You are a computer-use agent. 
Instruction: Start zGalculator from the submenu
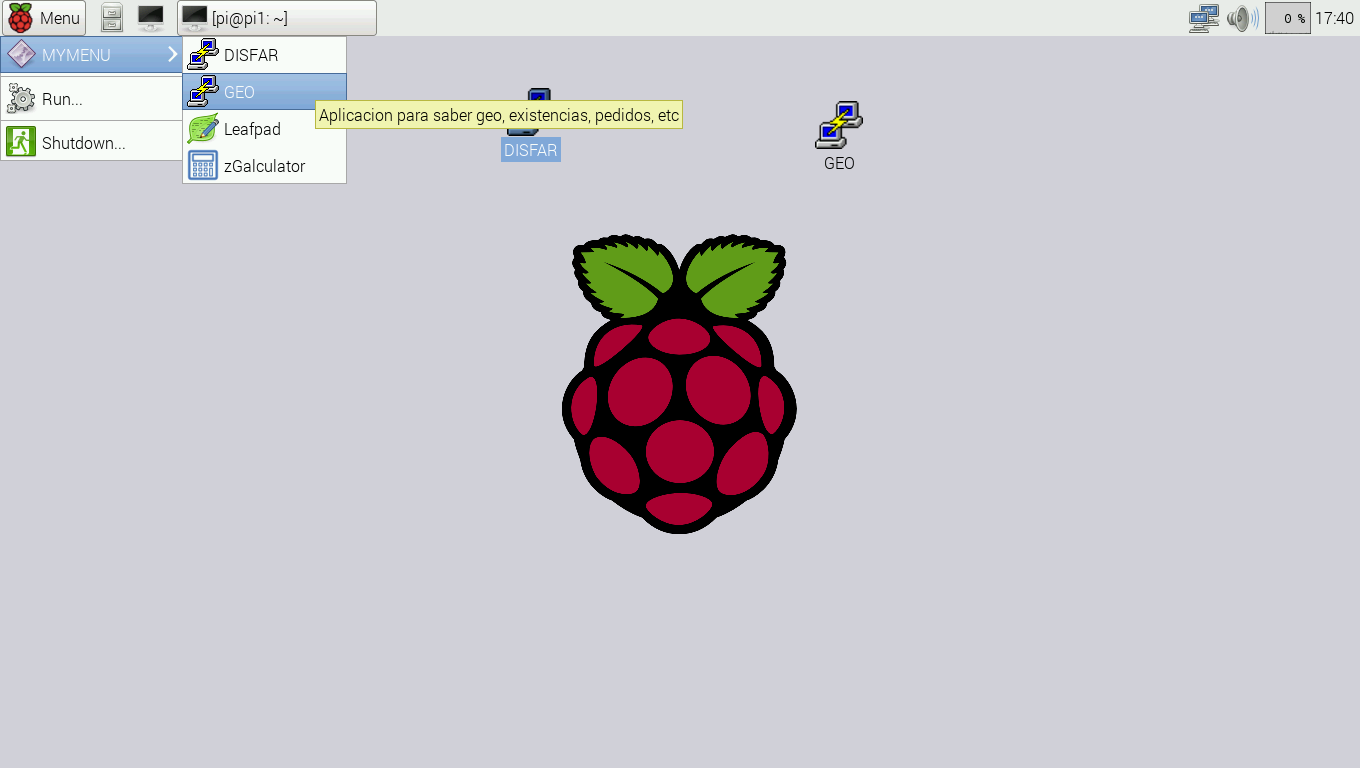coord(264,166)
